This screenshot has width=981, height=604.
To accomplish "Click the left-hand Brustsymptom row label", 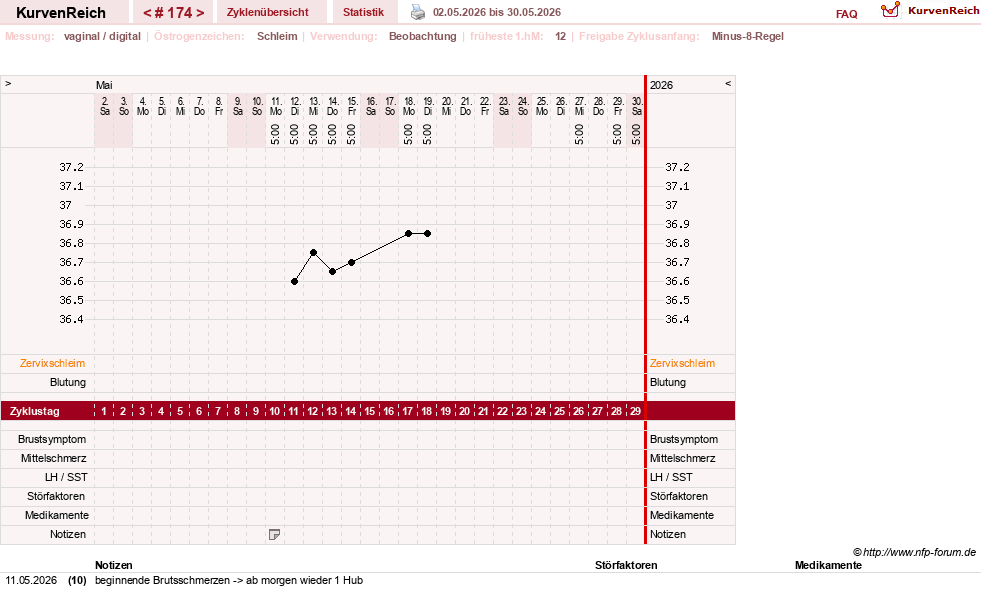I will [x=52, y=439].
